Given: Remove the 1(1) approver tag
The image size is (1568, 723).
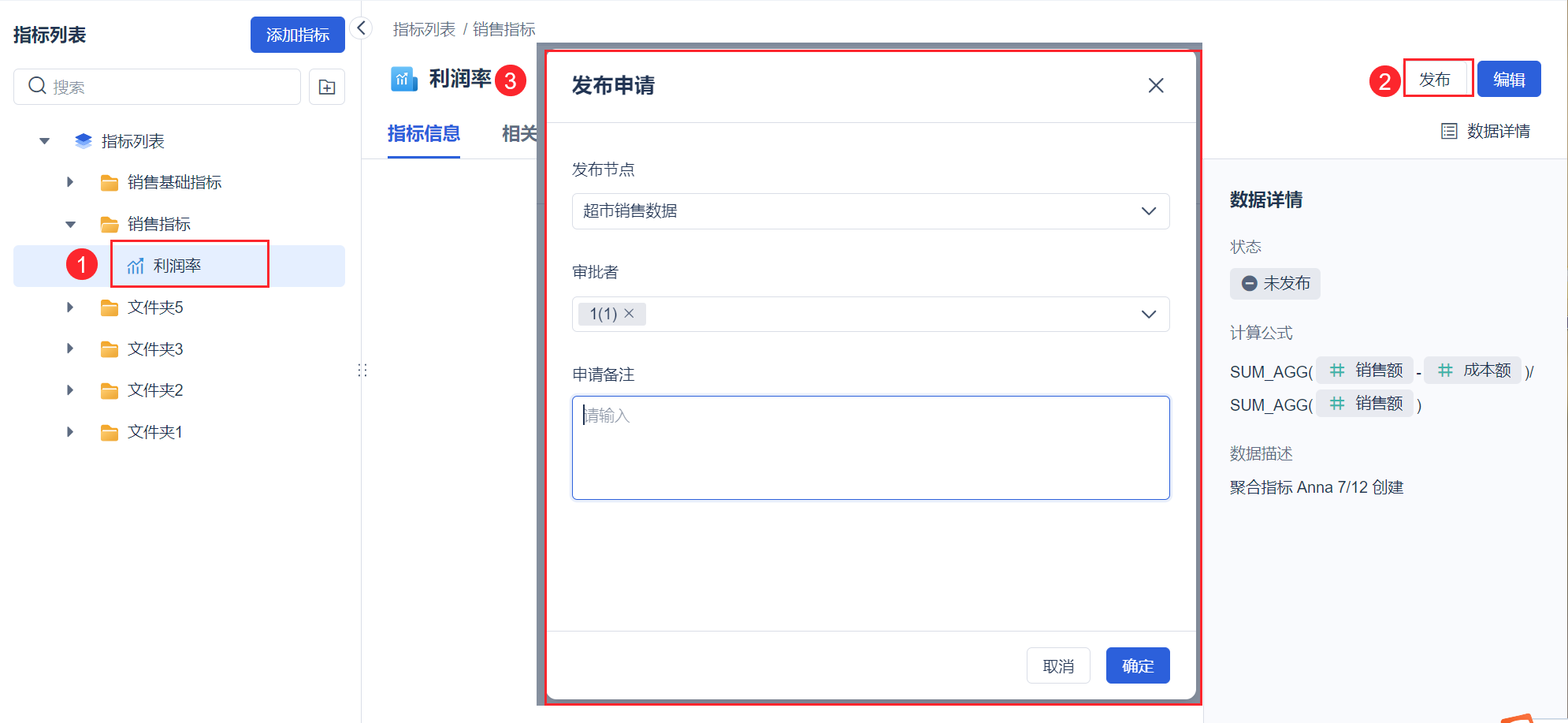Looking at the screenshot, I should [x=630, y=314].
